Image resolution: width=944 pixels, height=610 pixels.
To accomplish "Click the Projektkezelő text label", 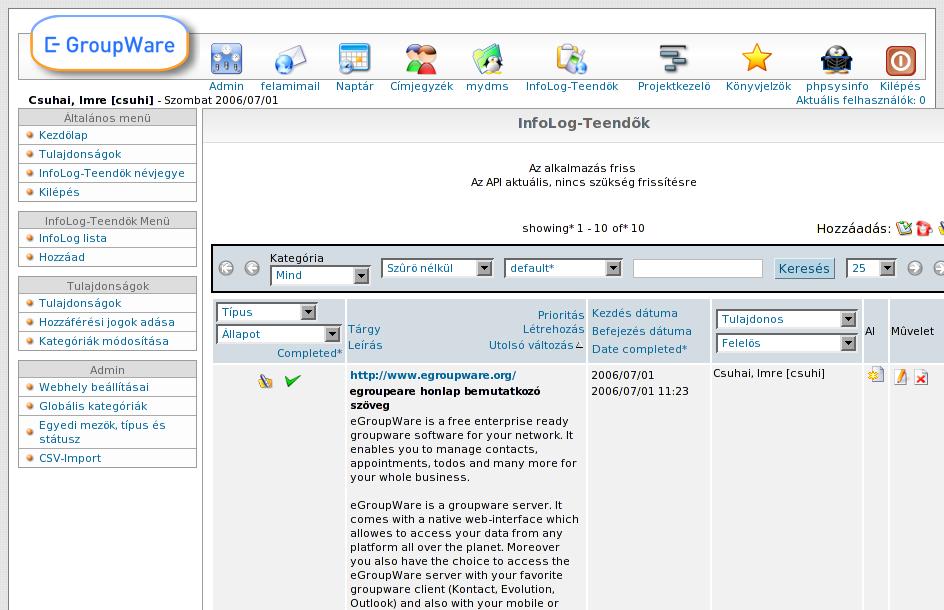I will [674, 86].
